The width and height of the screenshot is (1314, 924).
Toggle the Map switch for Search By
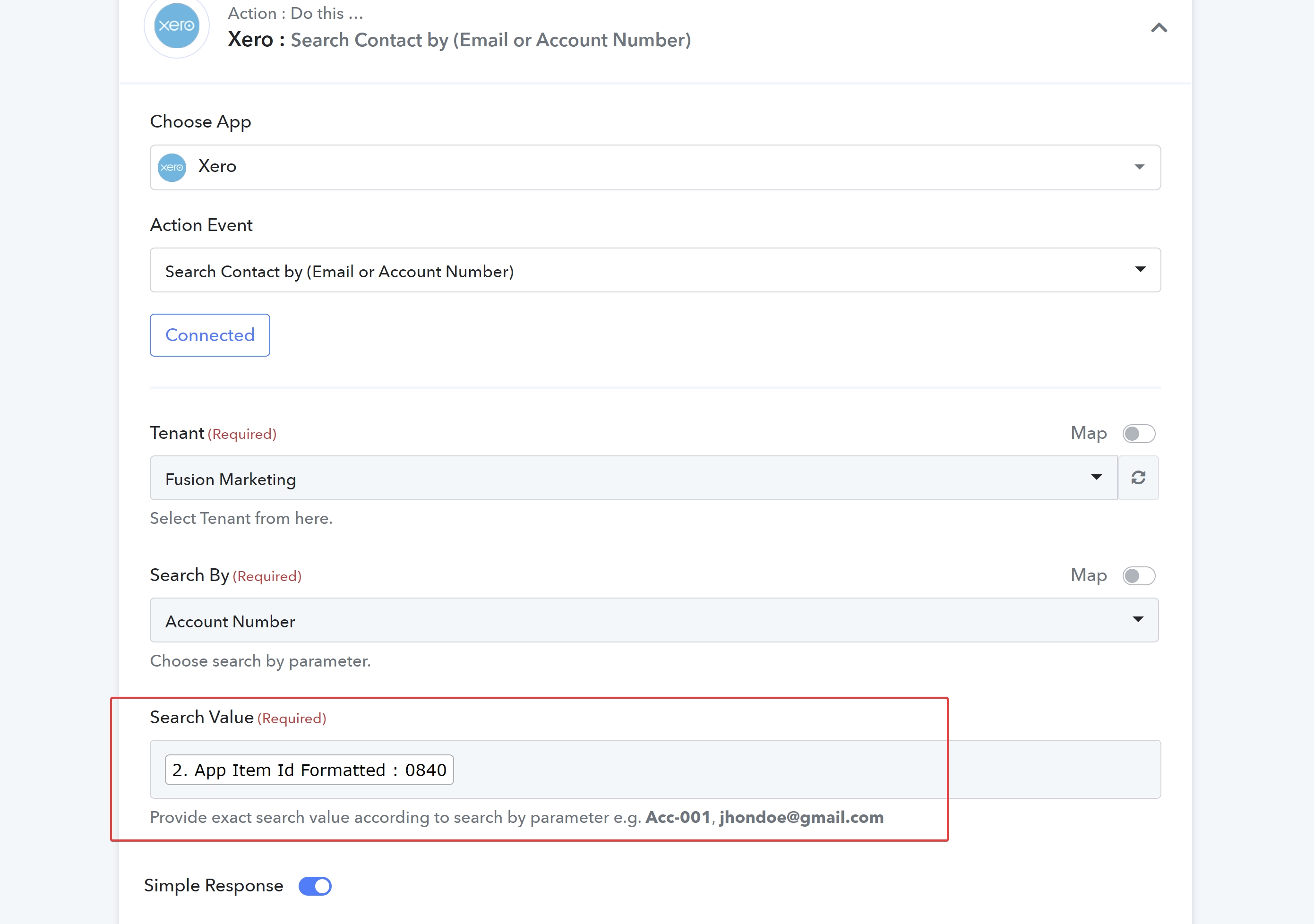pyautogui.click(x=1138, y=575)
